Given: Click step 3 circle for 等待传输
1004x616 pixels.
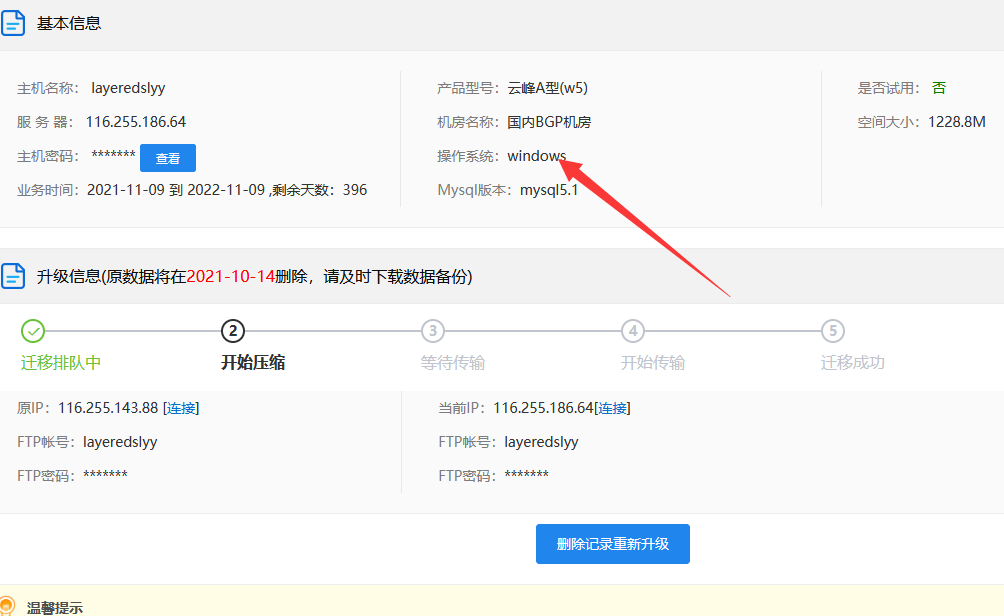Looking at the screenshot, I should click(433, 331).
